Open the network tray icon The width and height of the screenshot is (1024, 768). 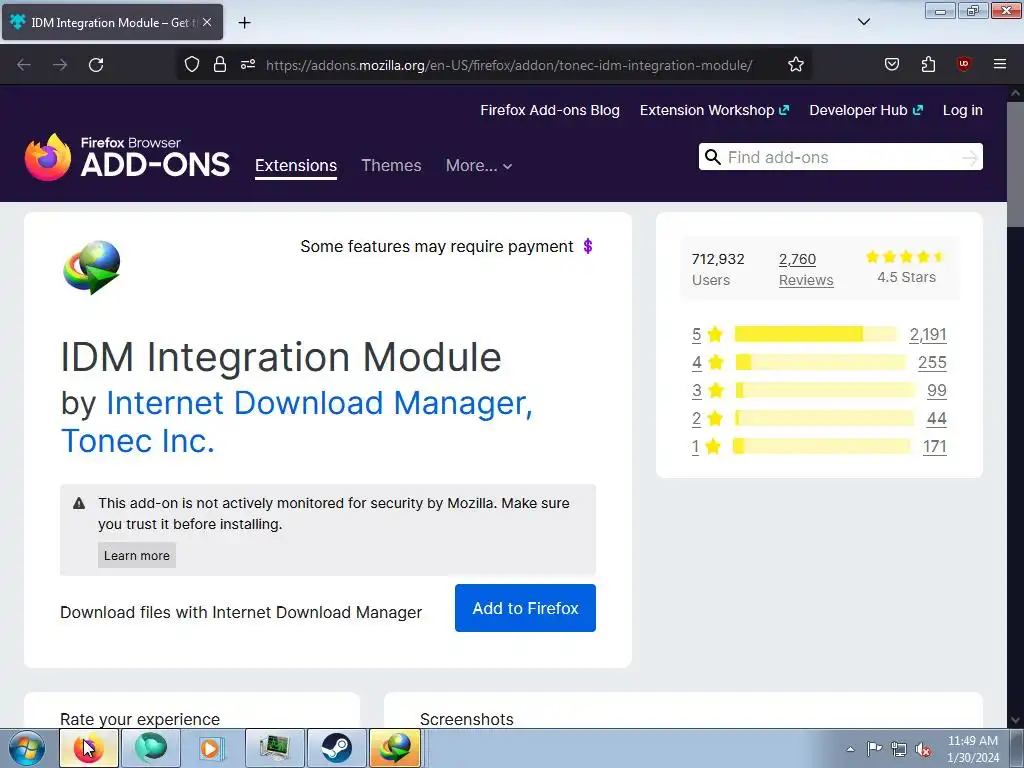899,749
